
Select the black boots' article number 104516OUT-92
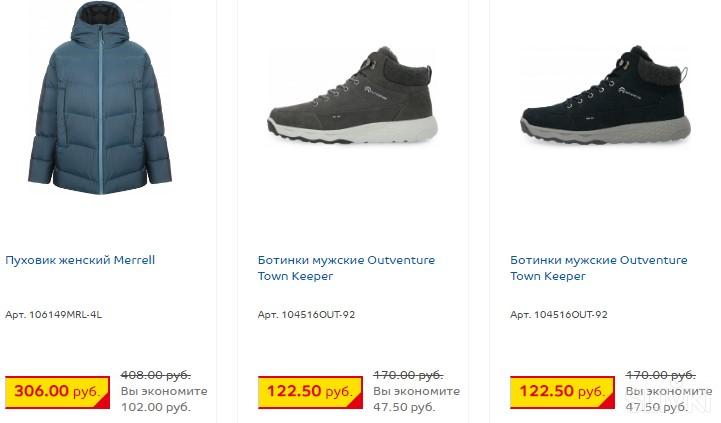(x=558, y=315)
